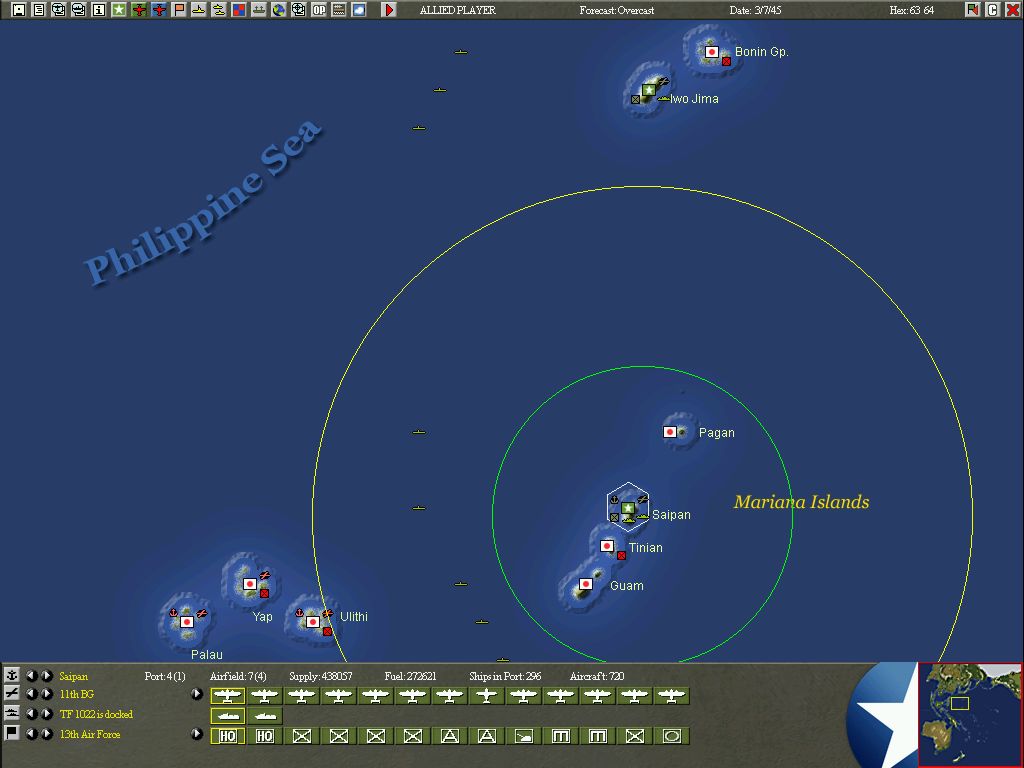
Task: Click right arrow next to 11th BG
Action: click(x=47, y=694)
